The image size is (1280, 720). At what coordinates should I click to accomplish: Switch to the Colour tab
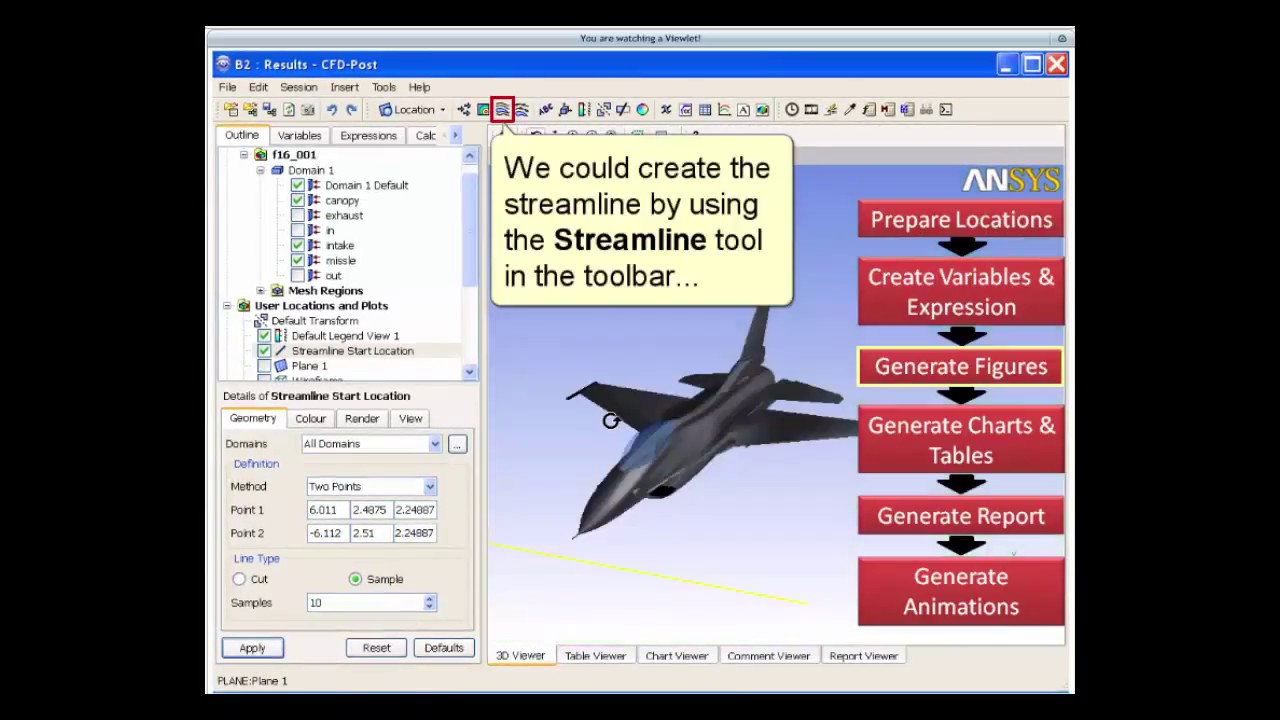(310, 419)
